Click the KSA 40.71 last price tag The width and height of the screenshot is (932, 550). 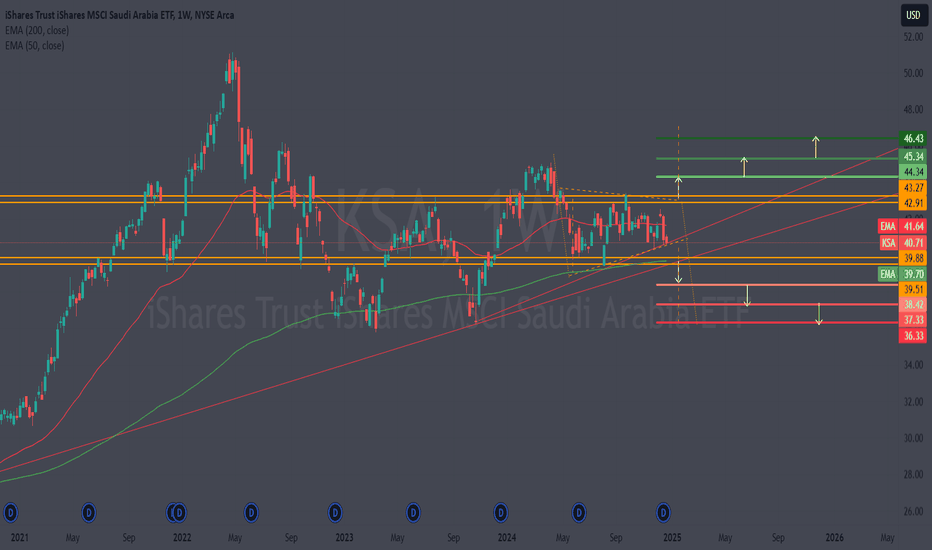click(902, 243)
